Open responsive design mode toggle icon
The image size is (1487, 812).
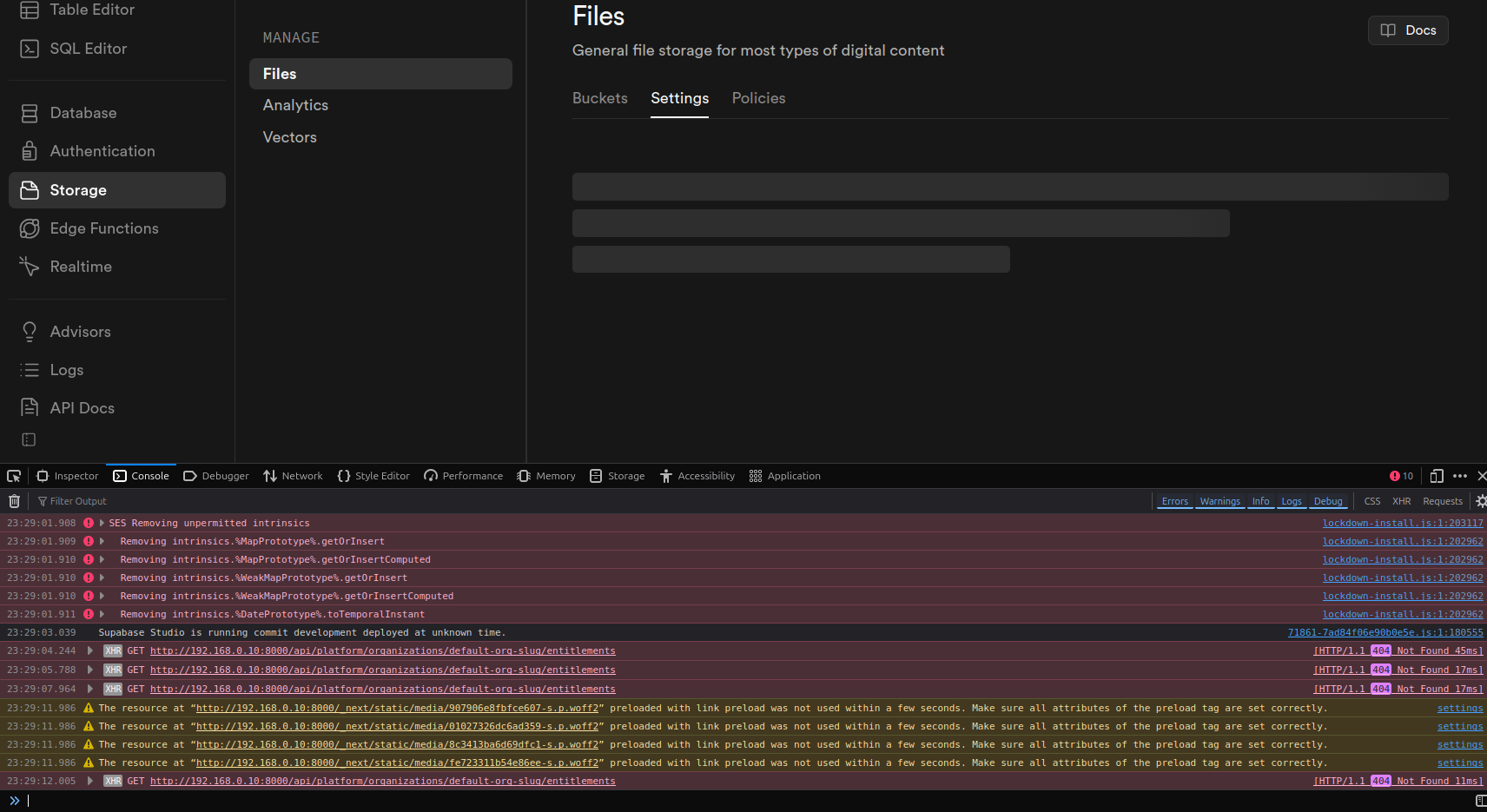point(1437,476)
